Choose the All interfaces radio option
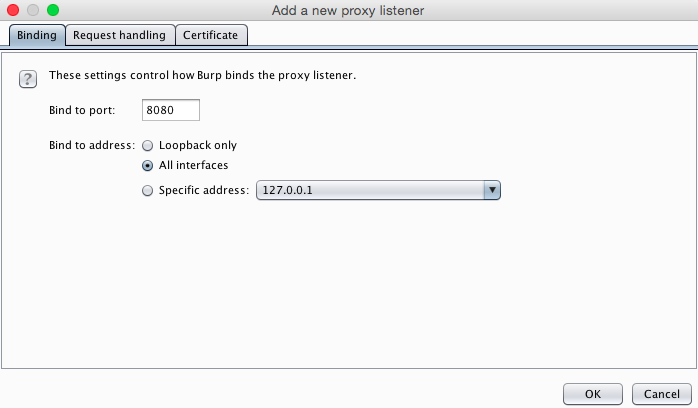698x408 pixels. 148,166
